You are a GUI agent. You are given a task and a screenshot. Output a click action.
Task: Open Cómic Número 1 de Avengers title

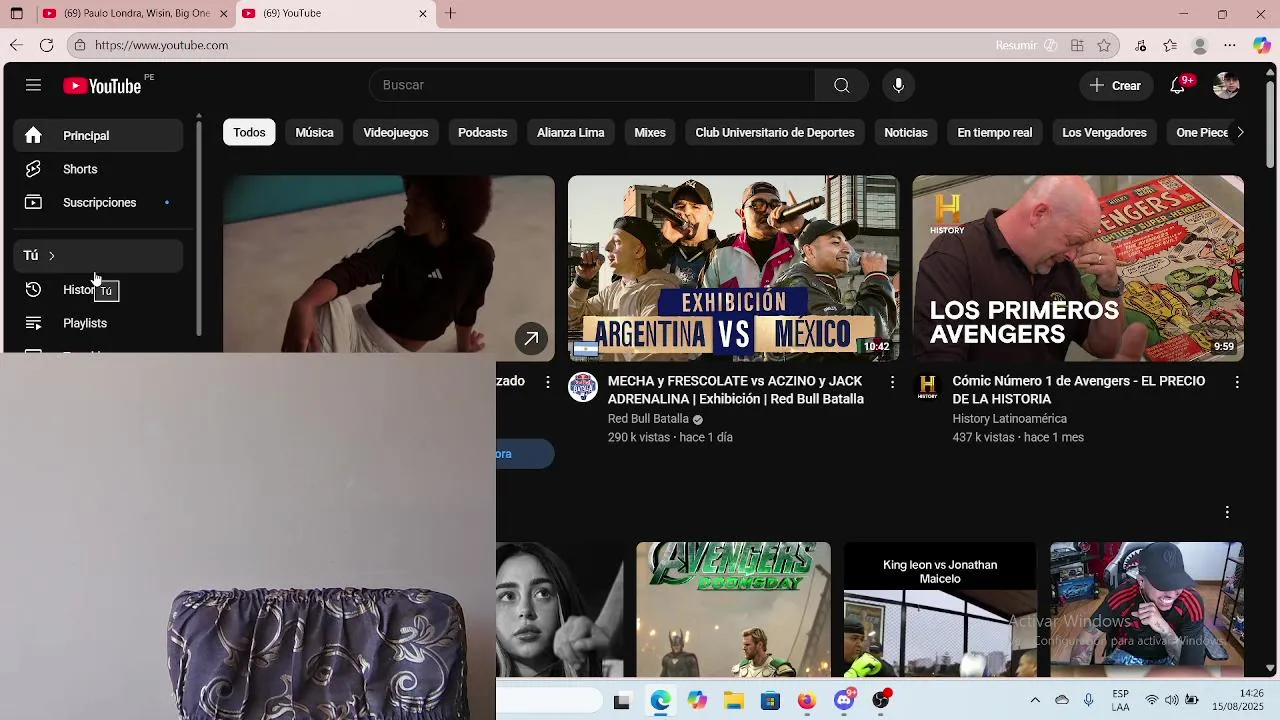pyautogui.click(x=1079, y=390)
